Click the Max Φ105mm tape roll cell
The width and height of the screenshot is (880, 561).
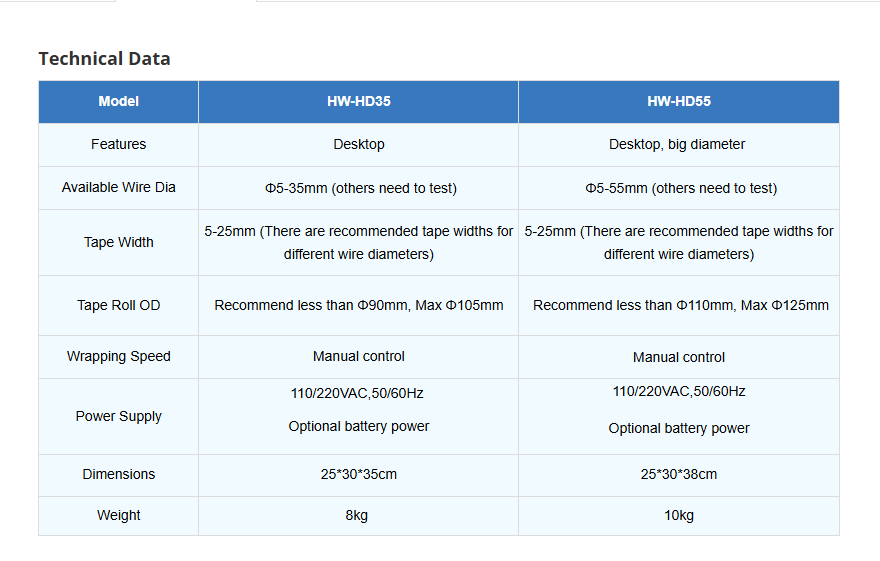359,305
